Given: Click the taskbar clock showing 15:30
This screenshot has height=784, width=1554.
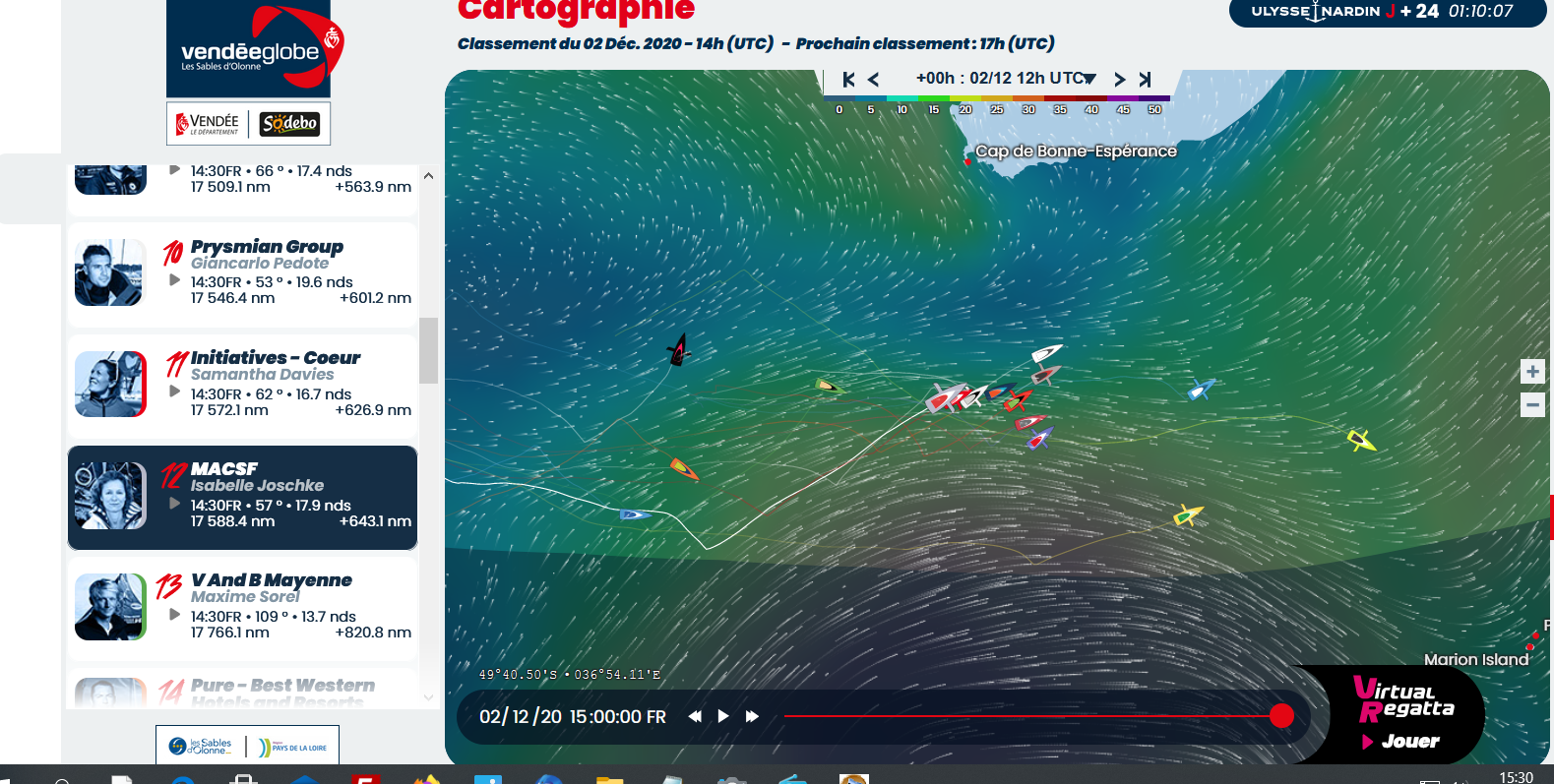Looking at the screenshot, I should click(x=1516, y=777).
